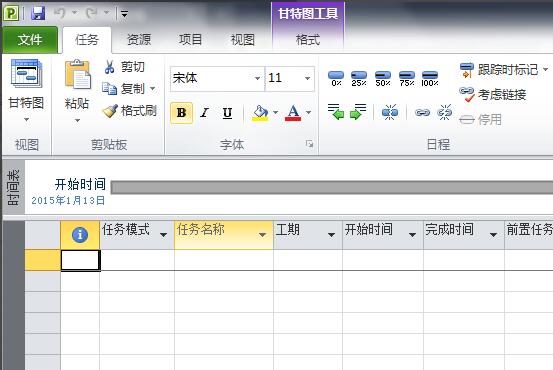
Task: Click 跟踪时标记 mark on track
Action: (x=499, y=70)
